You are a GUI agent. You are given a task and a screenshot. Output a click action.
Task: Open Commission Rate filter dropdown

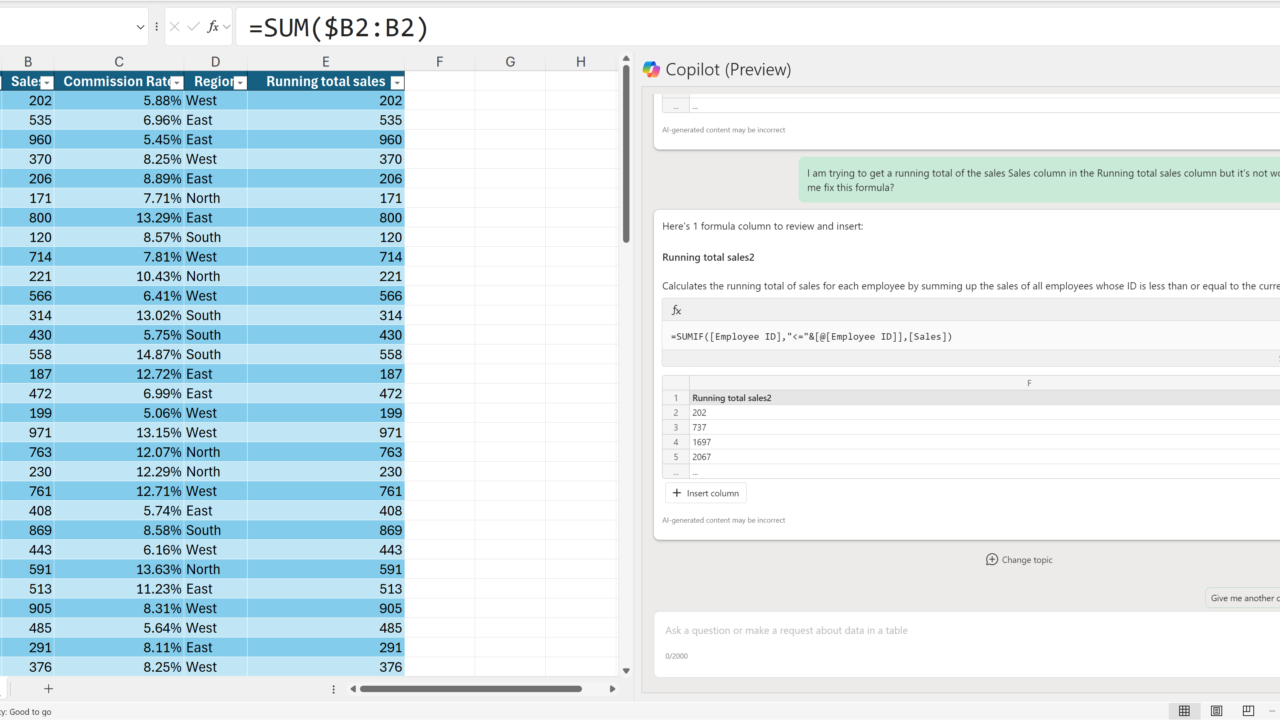[x=177, y=83]
